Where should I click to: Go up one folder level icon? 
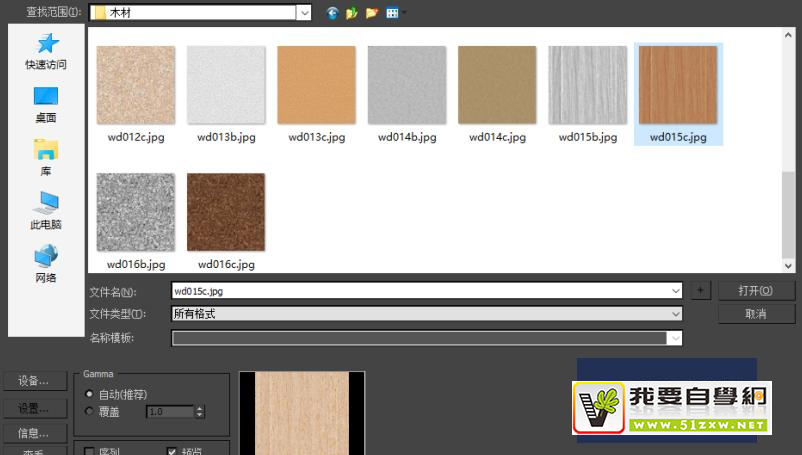(351, 13)
